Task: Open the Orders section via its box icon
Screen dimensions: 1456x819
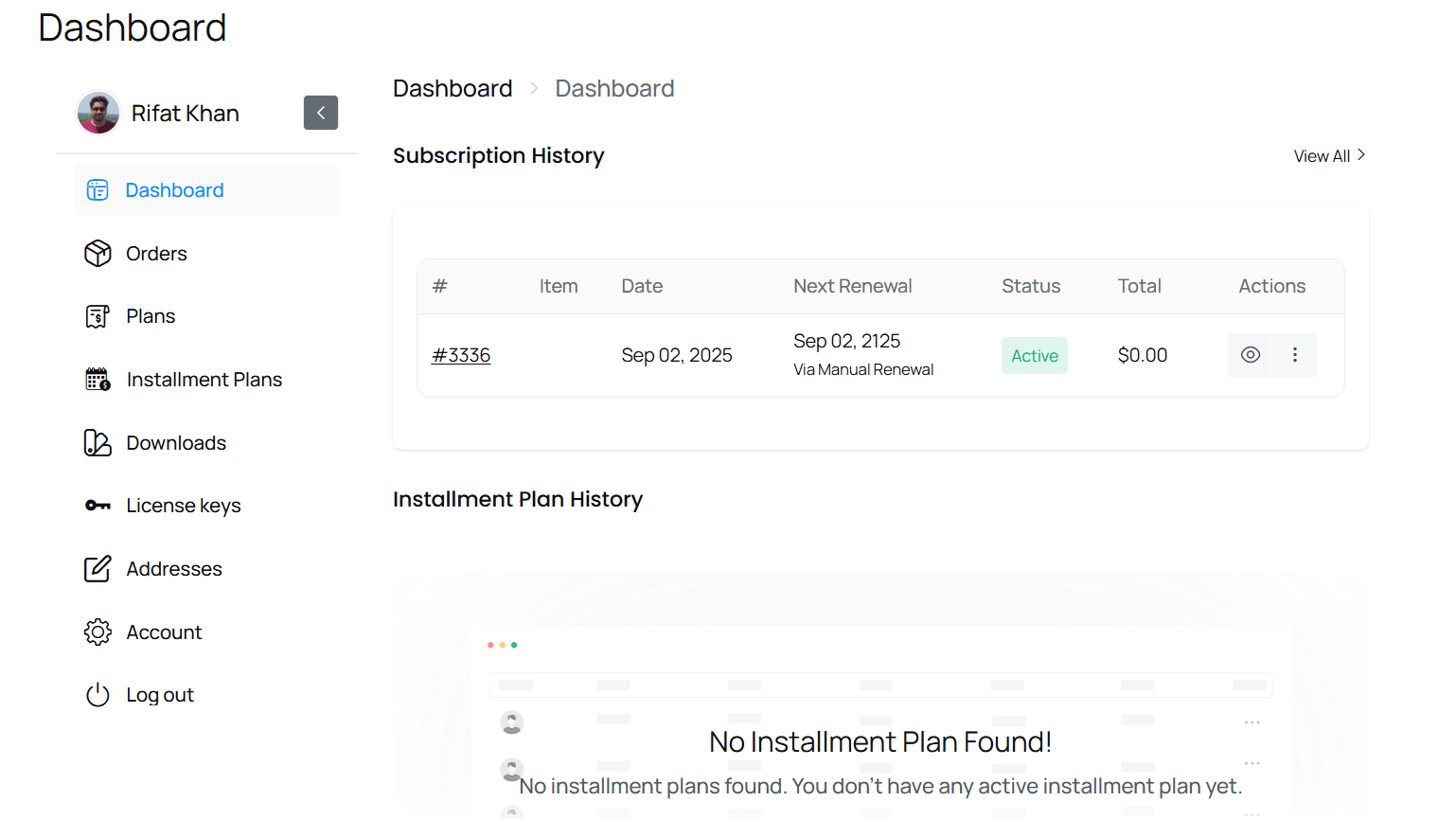Action: click(98, 253)
